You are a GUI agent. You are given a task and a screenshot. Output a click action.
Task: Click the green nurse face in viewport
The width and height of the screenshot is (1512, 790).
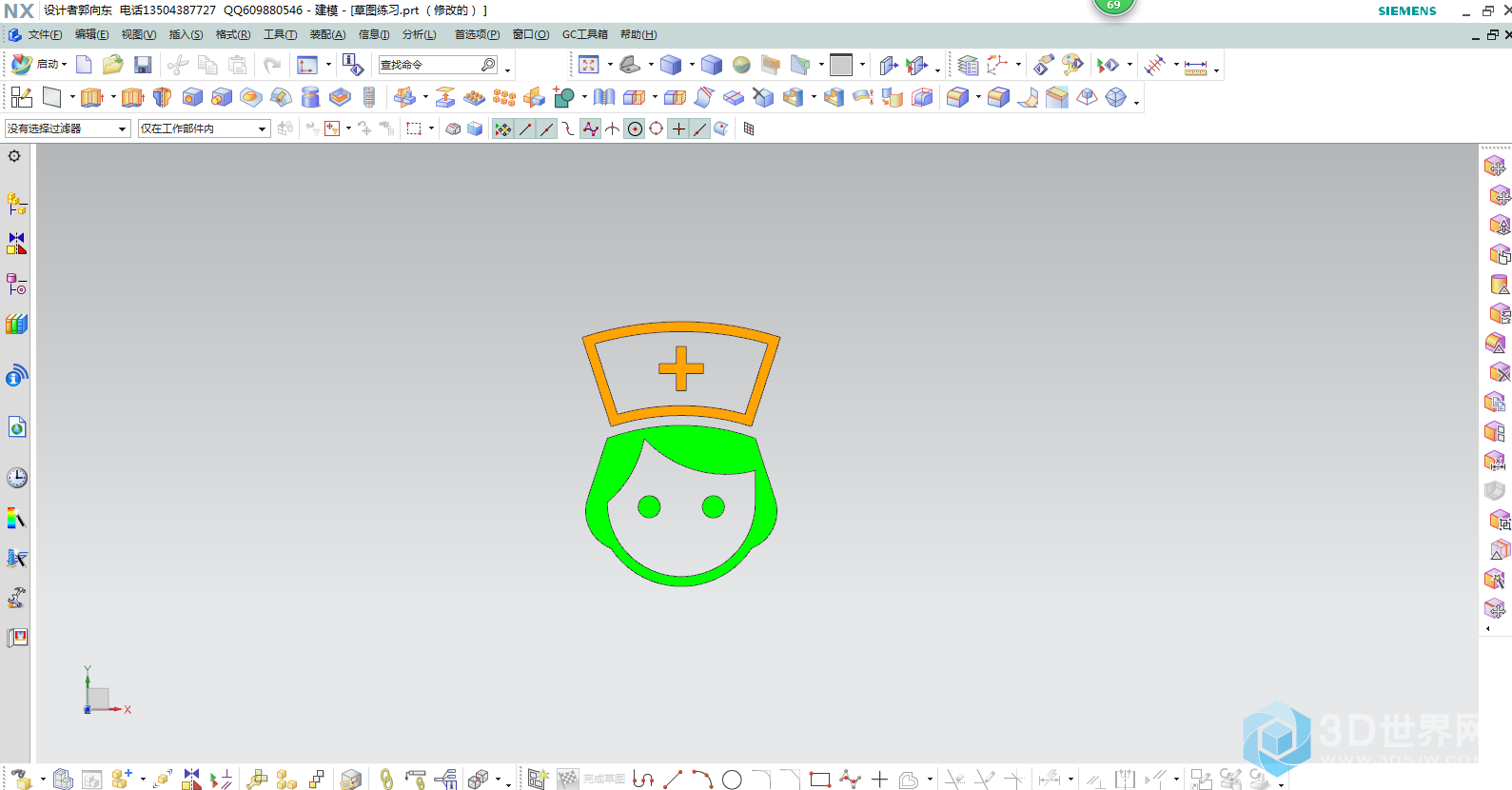[x=681, y=505]
